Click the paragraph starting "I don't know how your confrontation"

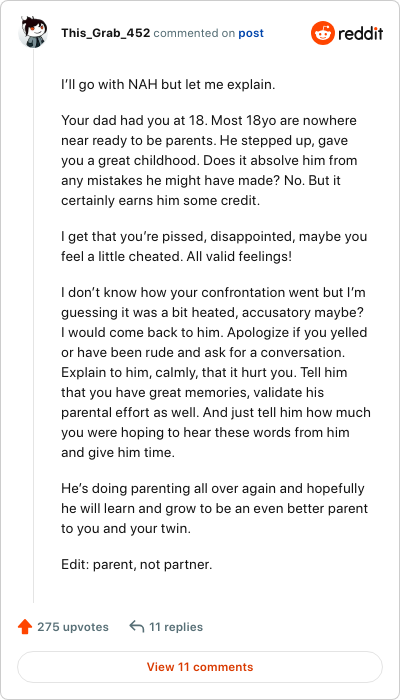(x=216, y=372)
